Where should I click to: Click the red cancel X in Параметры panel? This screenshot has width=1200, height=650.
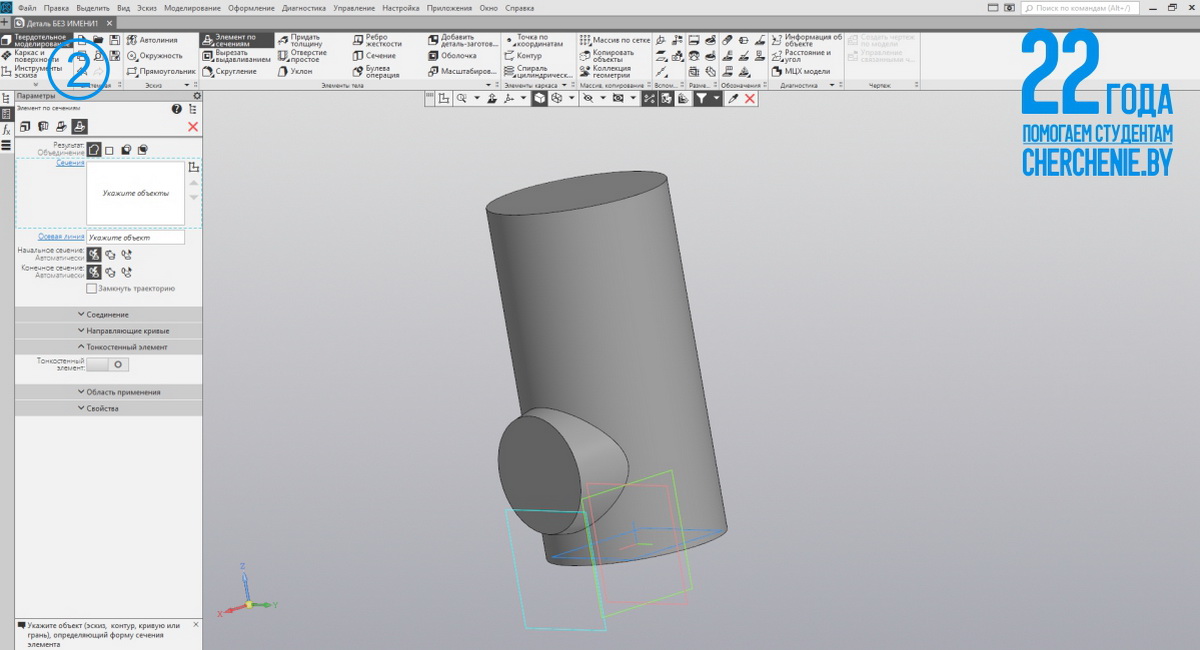193,127
